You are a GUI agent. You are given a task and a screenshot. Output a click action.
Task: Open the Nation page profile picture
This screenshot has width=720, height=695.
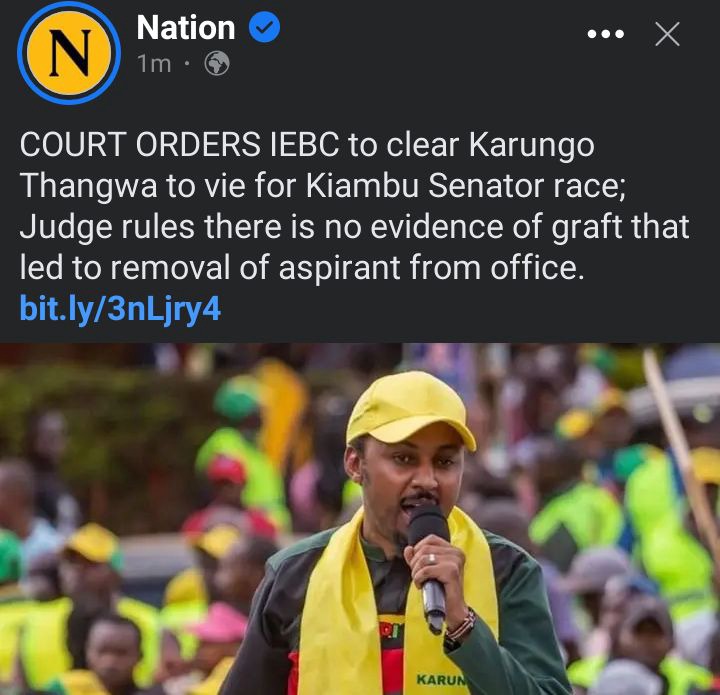coord(69,52)
